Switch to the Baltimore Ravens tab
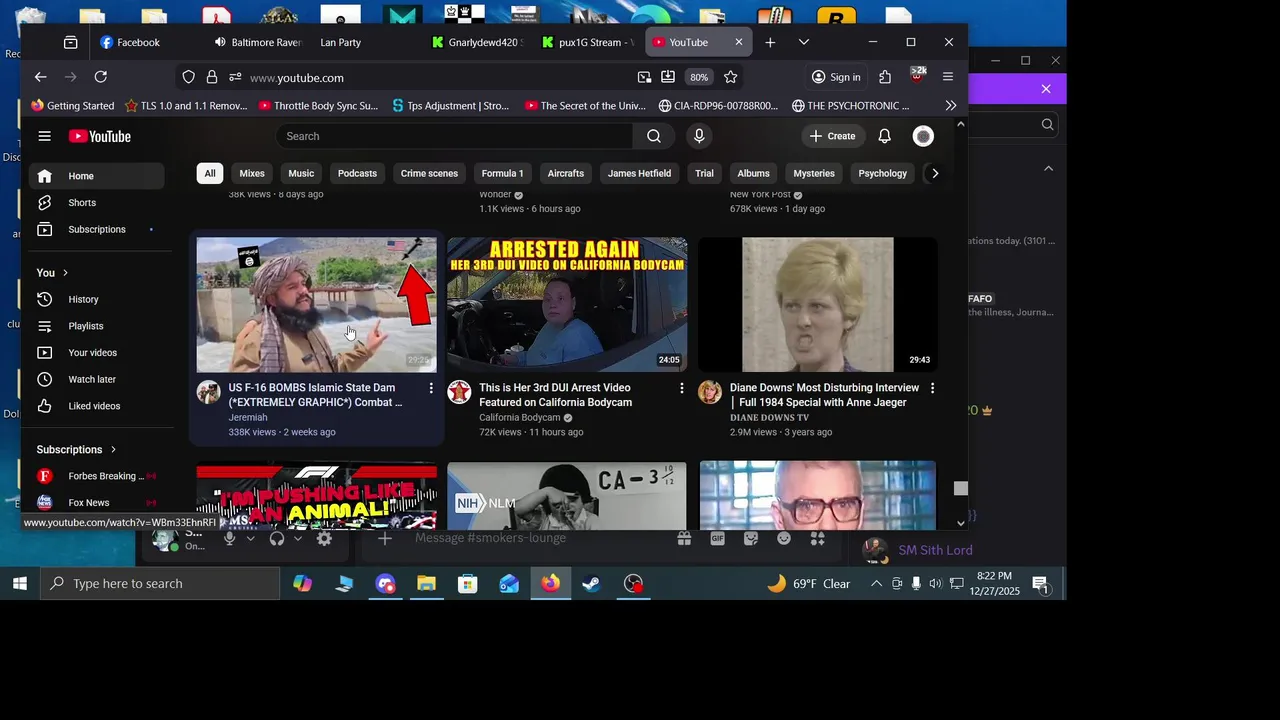This screenshot has width=1280, height=720. [257, 42]
